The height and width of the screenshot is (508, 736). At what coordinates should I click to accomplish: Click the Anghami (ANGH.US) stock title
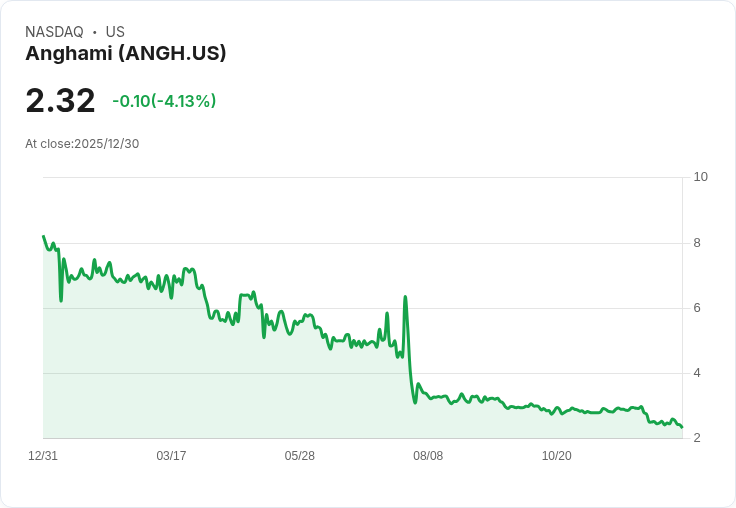[x=125, y=54]
